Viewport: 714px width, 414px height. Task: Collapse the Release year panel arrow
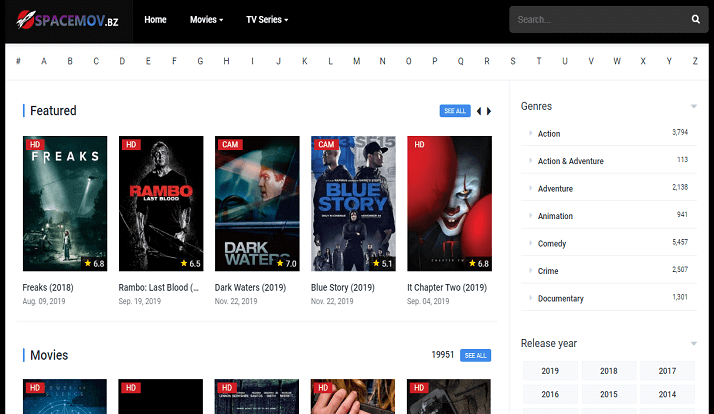693,344
